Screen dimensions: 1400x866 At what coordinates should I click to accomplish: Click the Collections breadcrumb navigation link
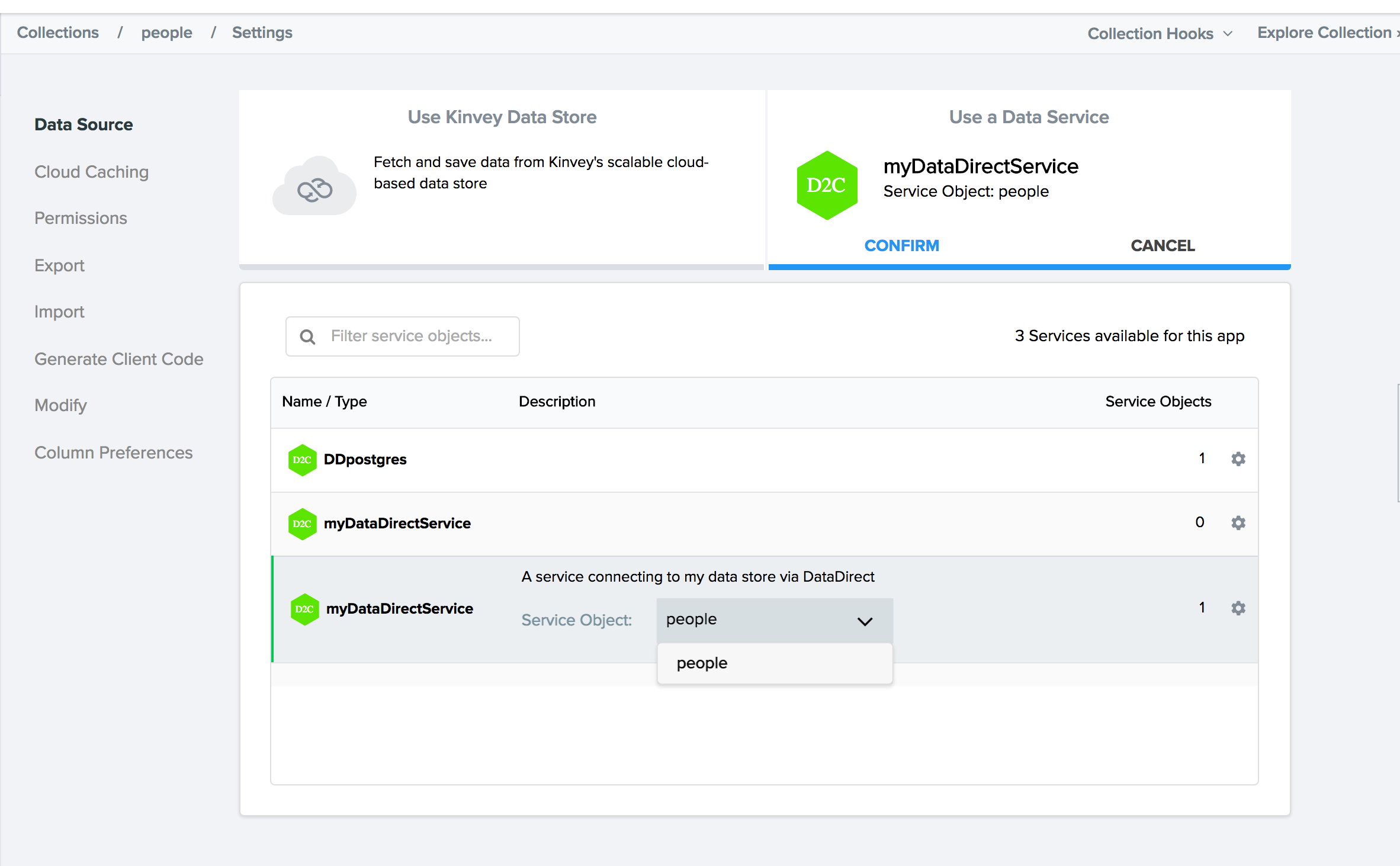[x=58, y=33]
